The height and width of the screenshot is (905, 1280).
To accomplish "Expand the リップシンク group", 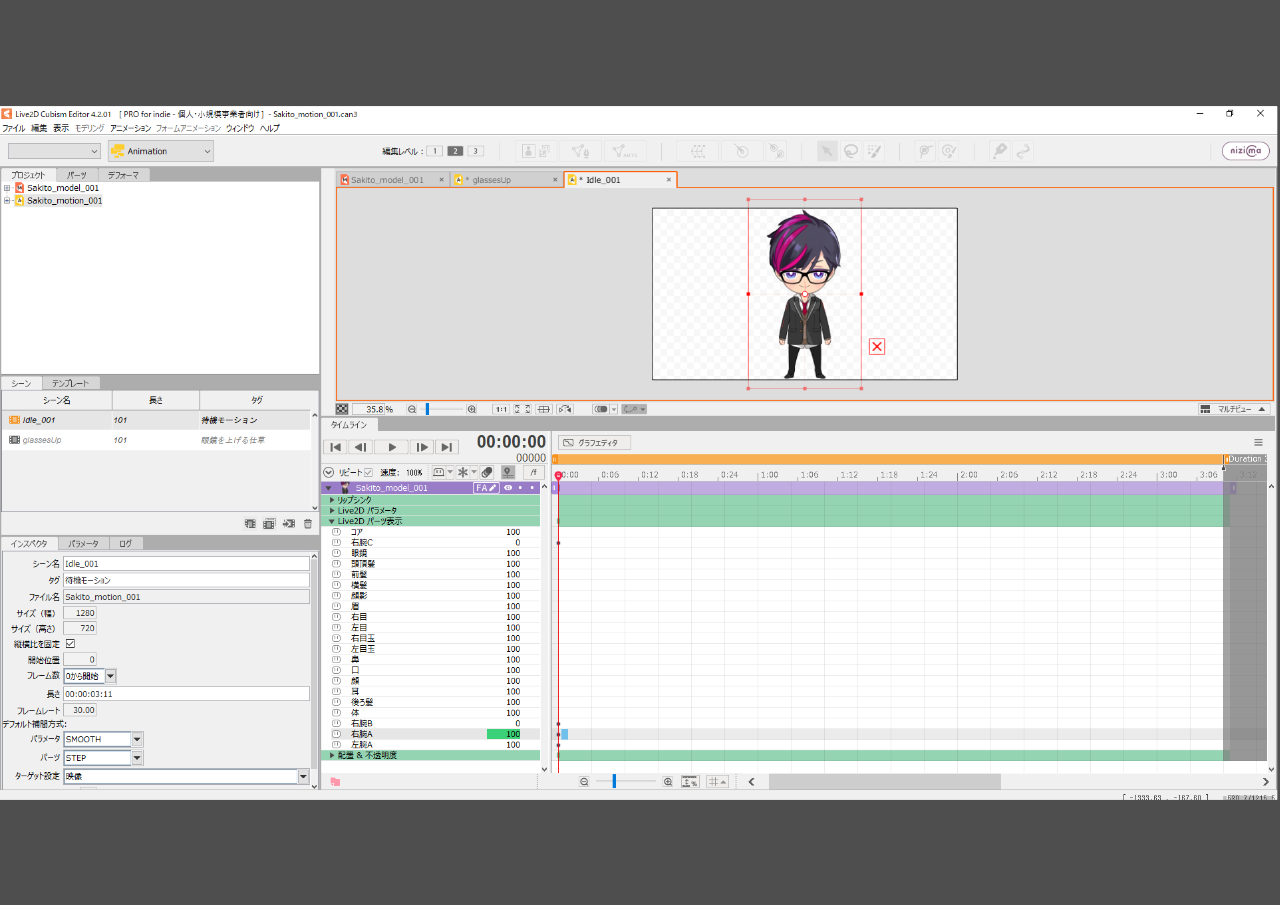I will tap(332, 499).
